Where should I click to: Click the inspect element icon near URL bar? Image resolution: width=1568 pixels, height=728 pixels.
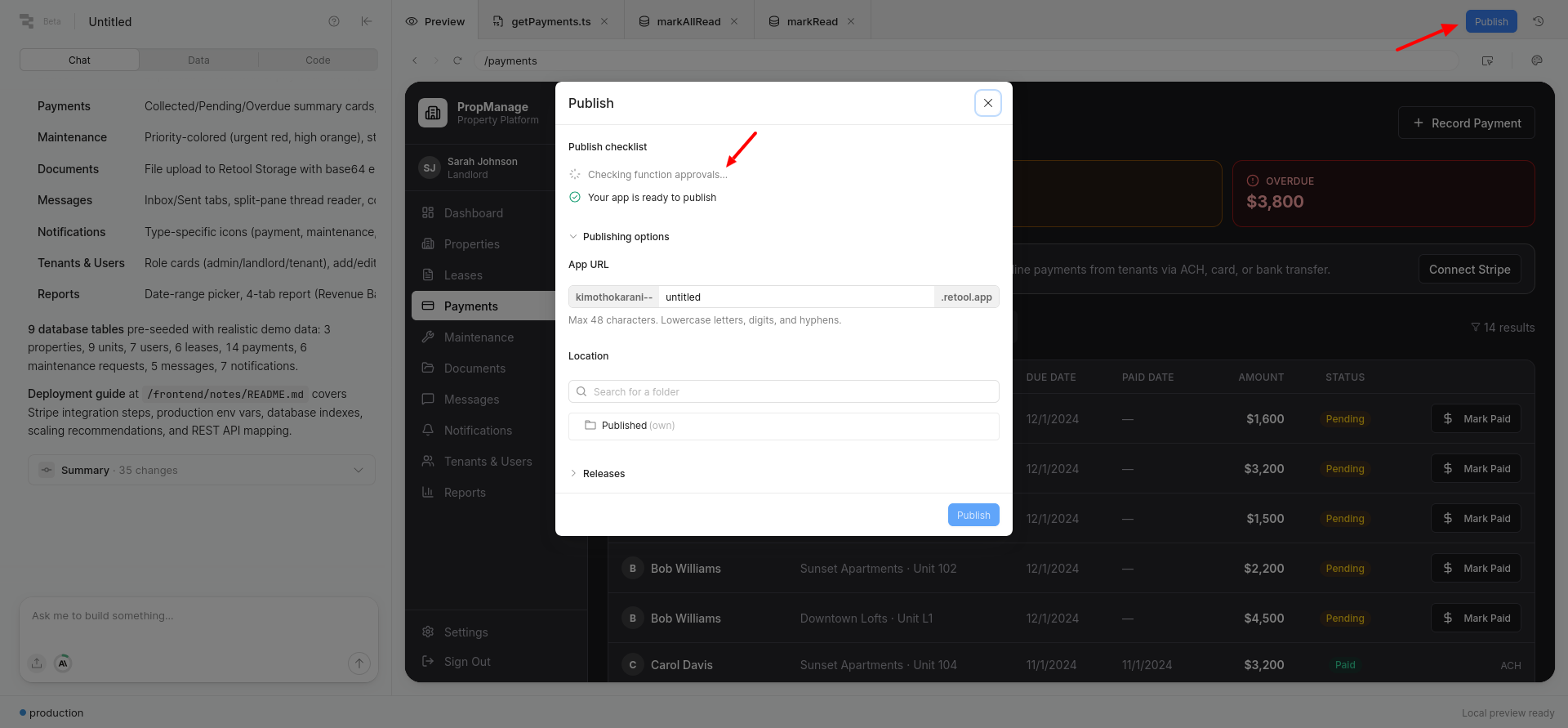[1487, 60]
